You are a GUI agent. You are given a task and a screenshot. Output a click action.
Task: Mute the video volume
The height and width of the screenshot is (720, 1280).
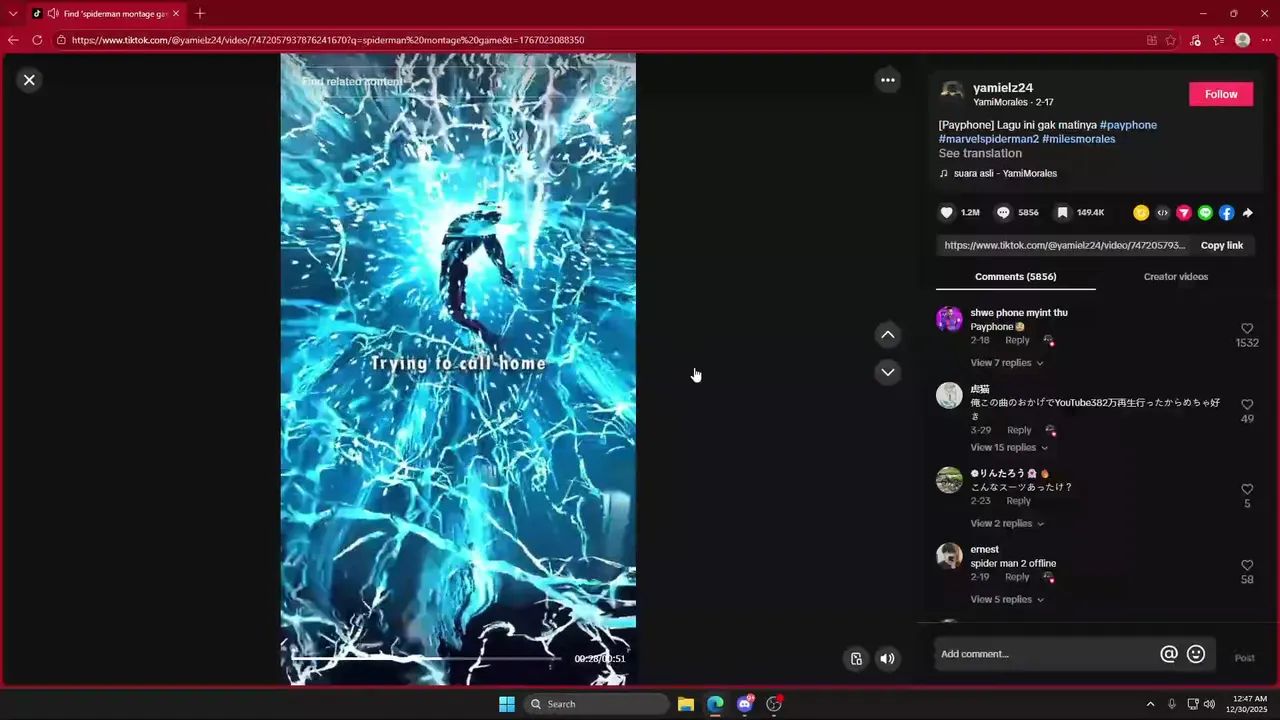point(887,658)
